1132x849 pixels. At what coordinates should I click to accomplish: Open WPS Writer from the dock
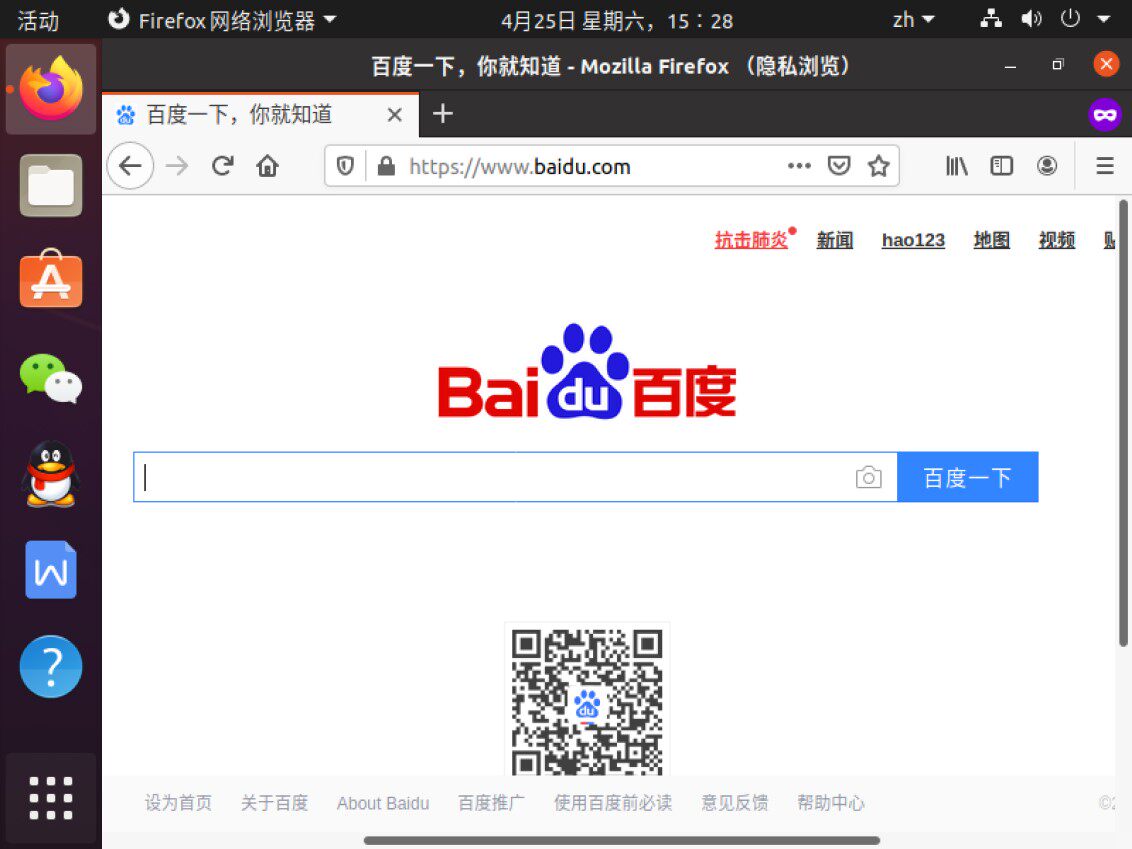pos(51,570)
